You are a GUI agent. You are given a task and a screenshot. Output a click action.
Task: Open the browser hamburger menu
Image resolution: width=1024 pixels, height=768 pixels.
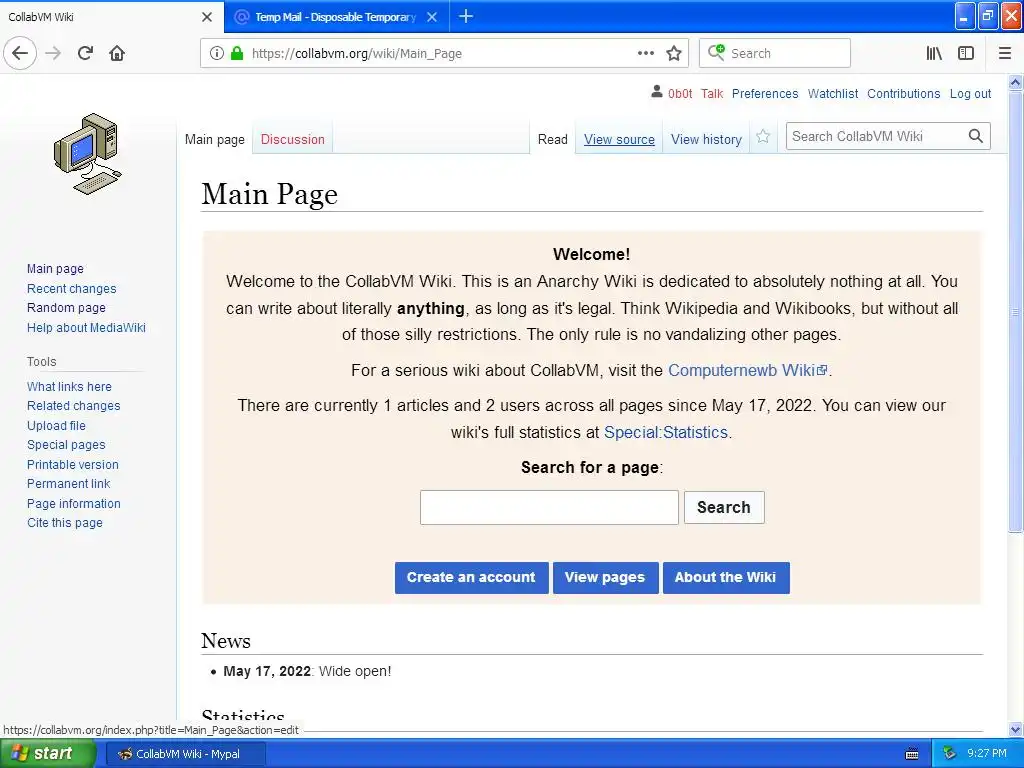[1004, 53]
